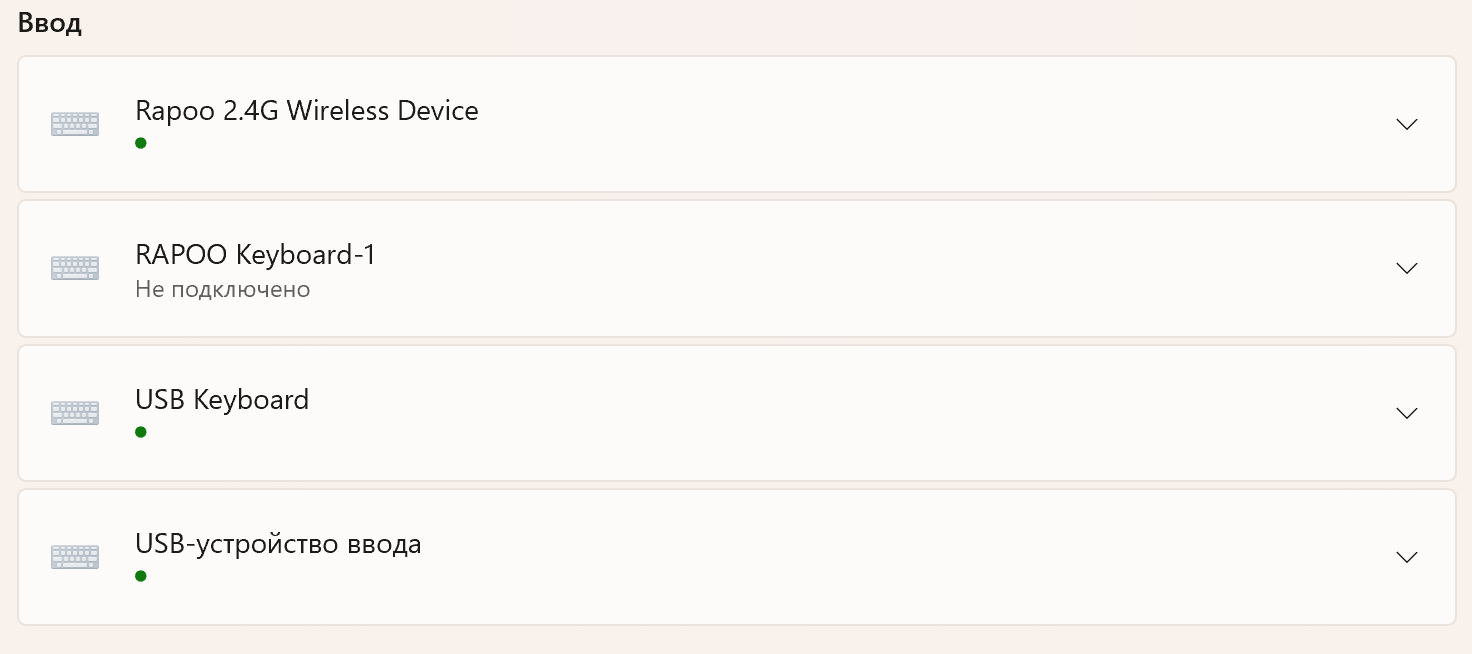The image size is (1472, 654).
Task: Expand USB-устройство ввода with its chevron
Action: coord(1406,557)
